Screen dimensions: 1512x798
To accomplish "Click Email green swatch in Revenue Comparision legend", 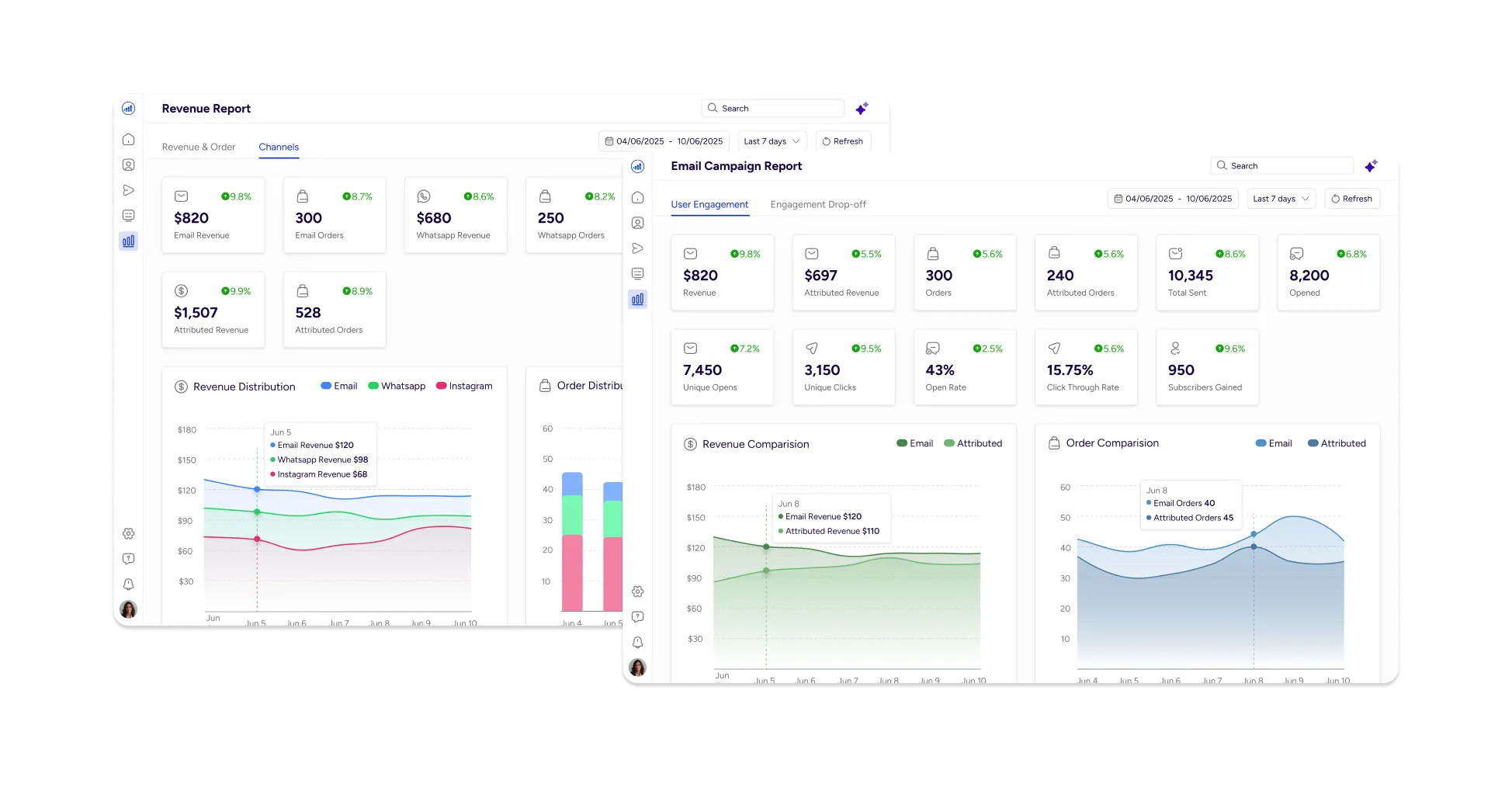I will 902,443.
